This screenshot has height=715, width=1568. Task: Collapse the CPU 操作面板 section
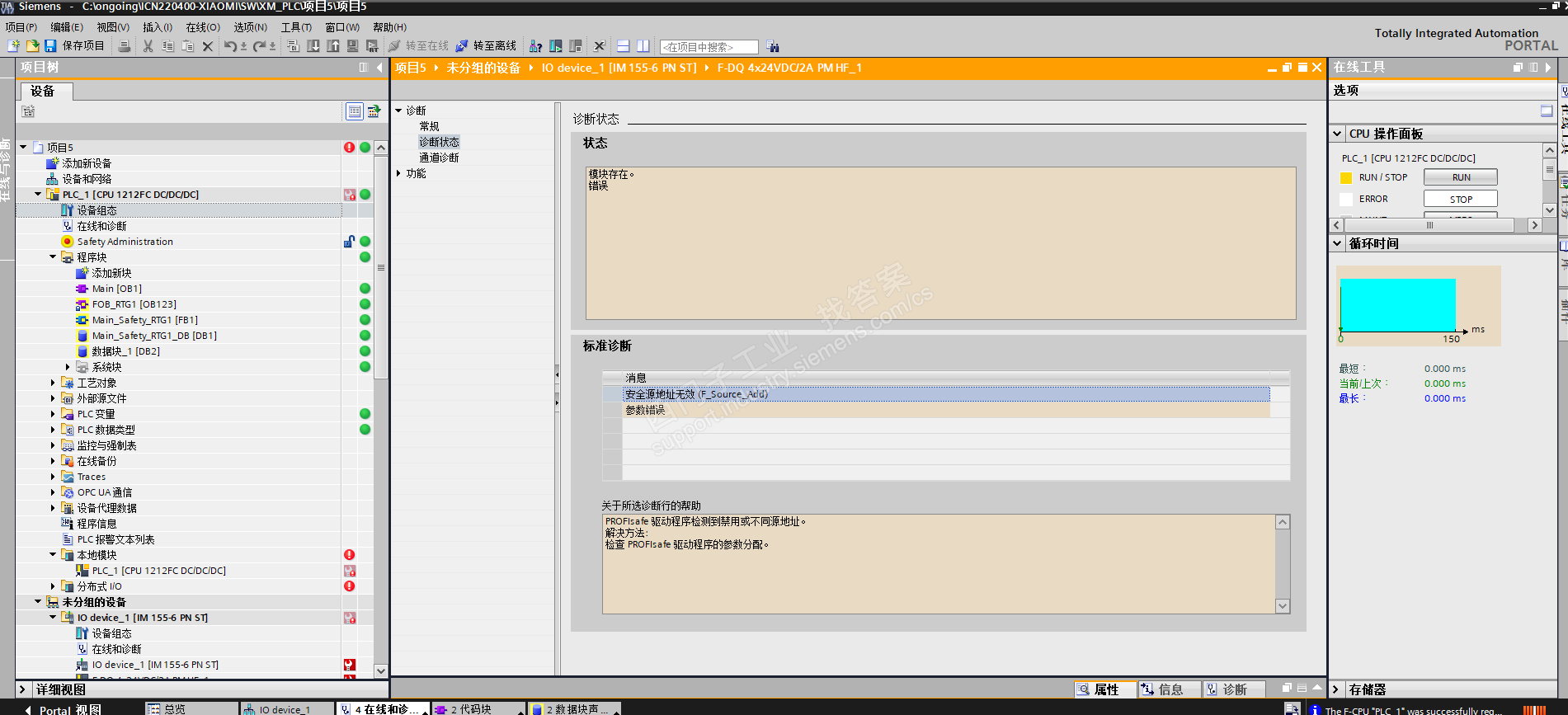tap(1337, 134)
